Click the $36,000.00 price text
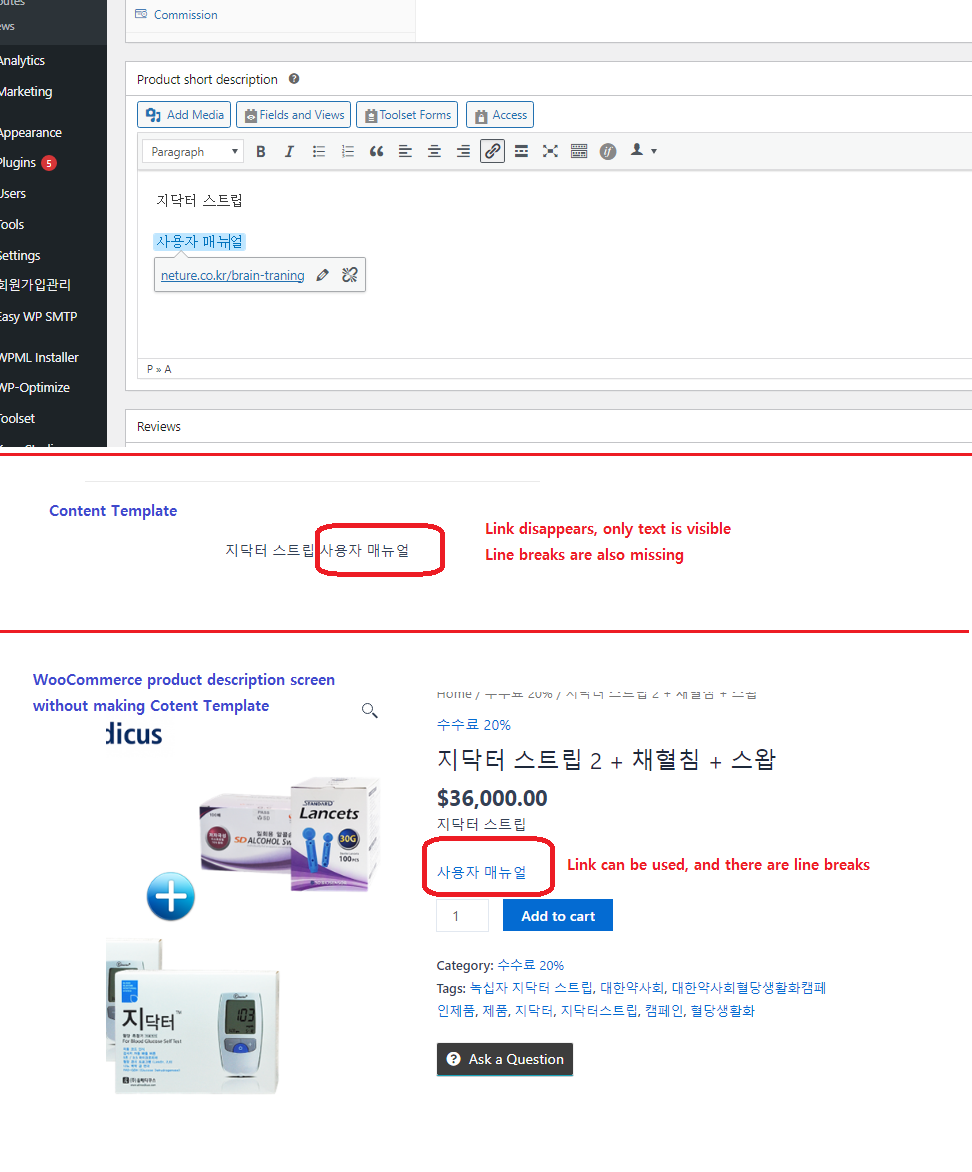The image size is (972, 1172). [492, 798]
